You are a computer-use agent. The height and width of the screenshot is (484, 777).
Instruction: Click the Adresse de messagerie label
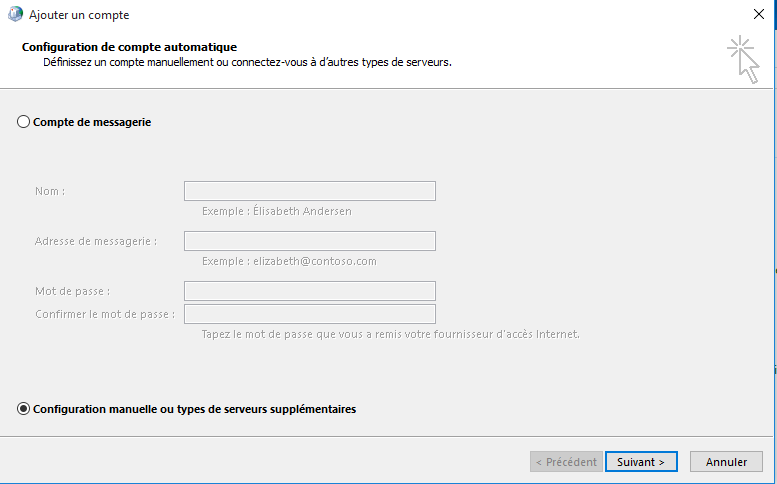click(95, 241)
